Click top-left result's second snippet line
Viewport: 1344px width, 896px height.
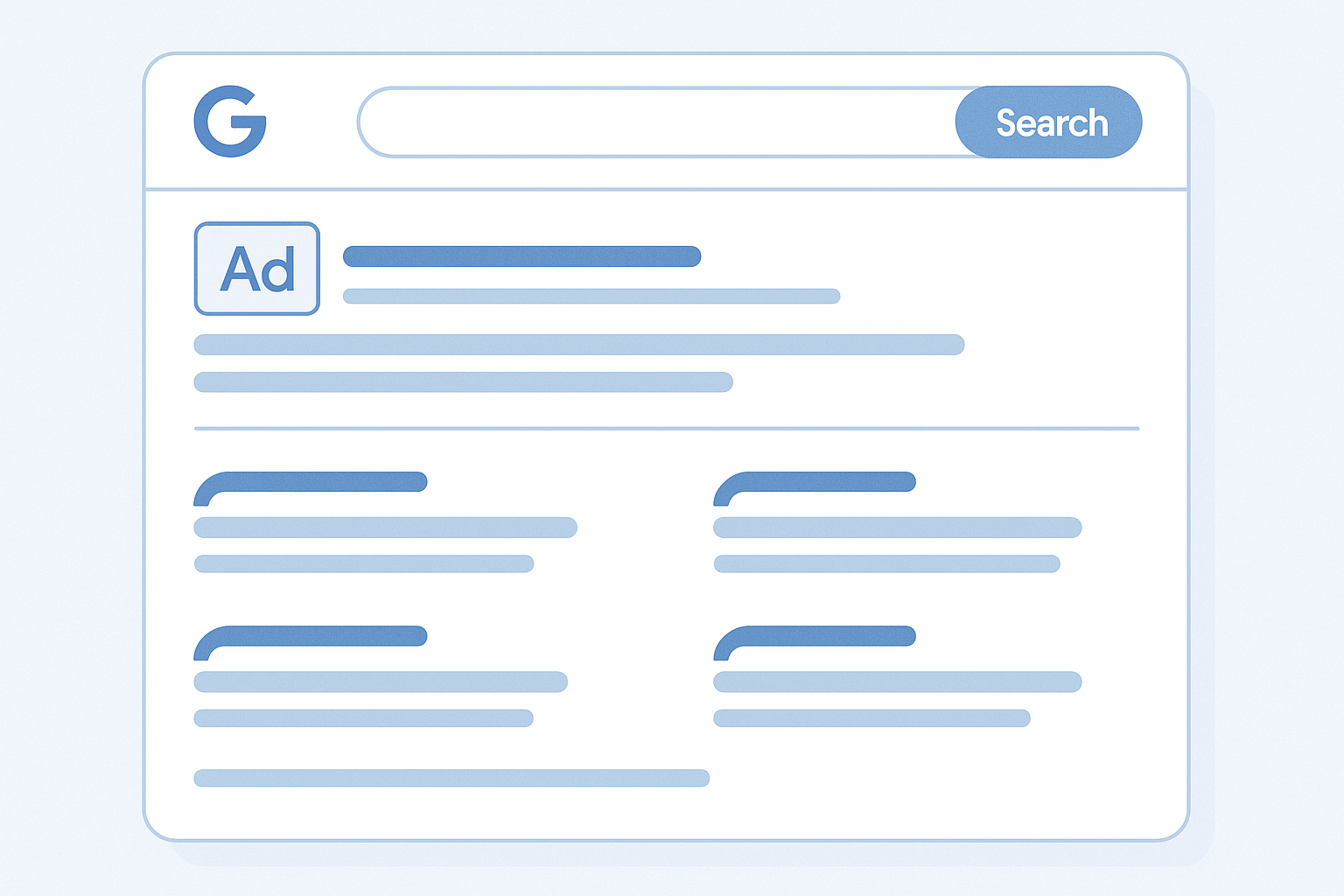pos(364,563)
